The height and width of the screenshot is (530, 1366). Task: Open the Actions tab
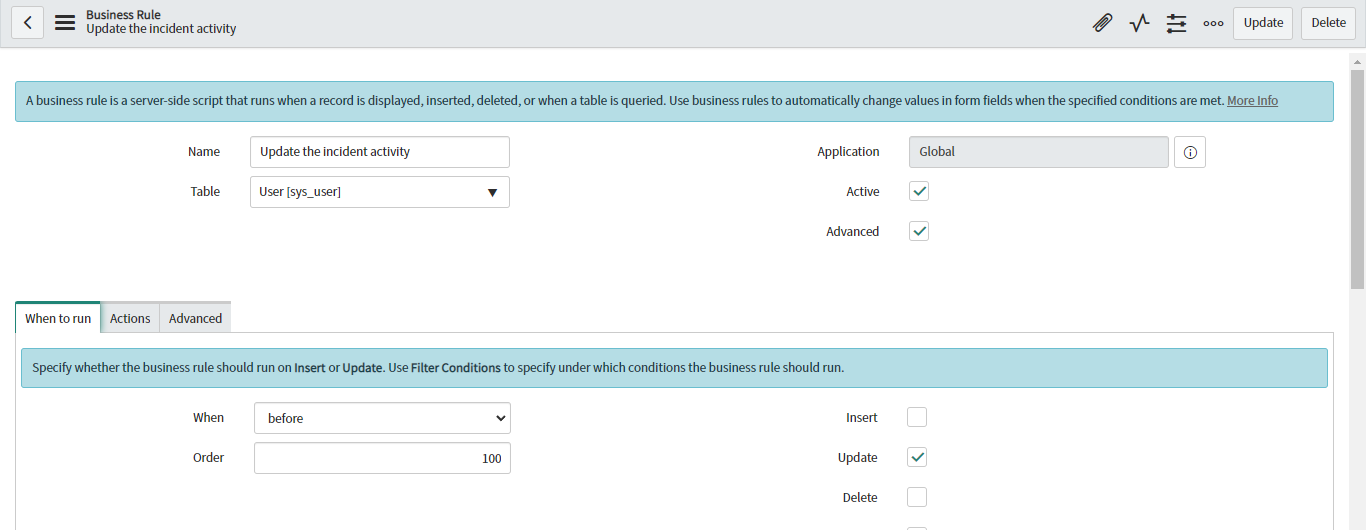tap(130, 318)
